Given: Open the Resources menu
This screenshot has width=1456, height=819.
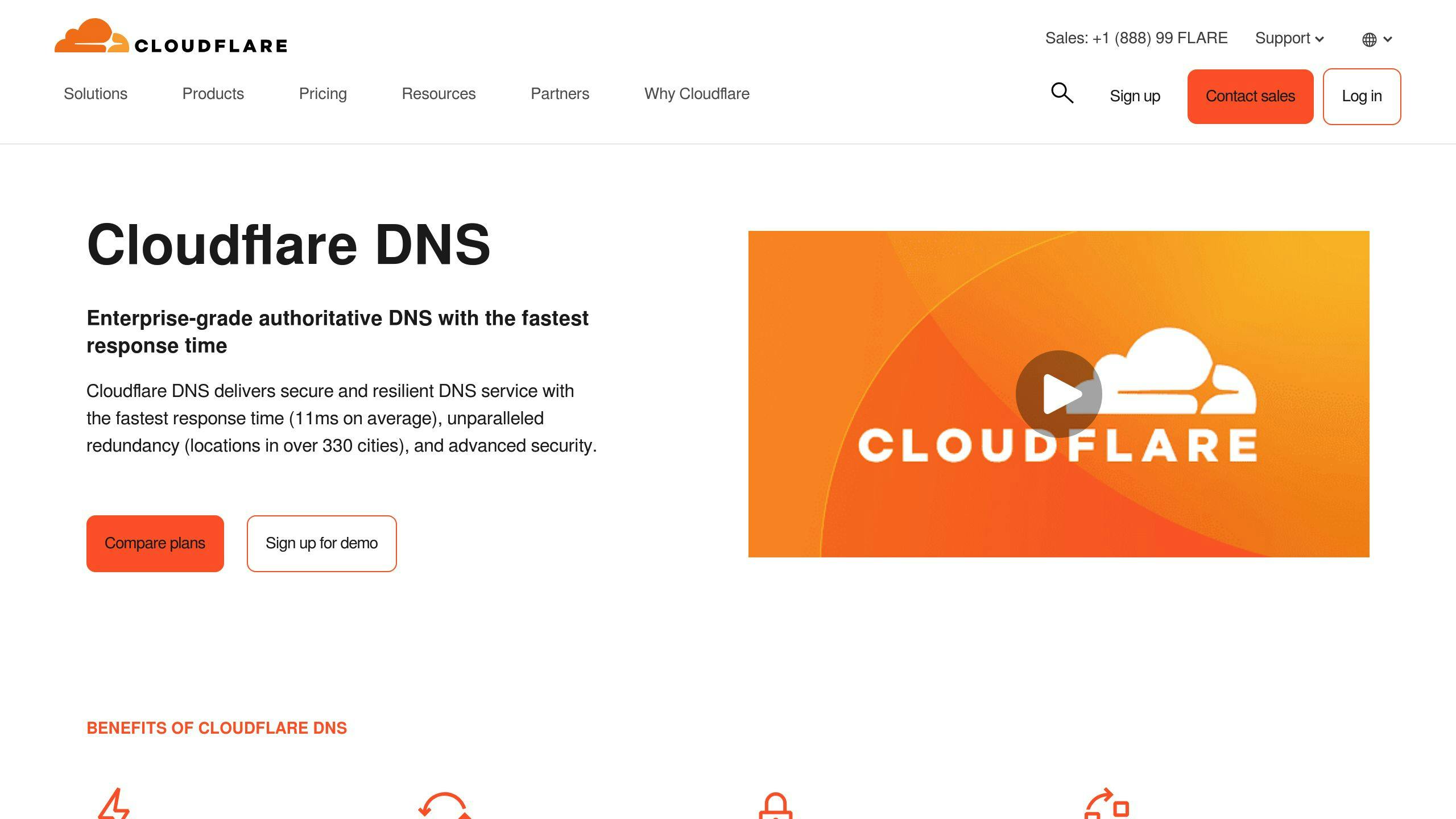Looking at the screenshot, I should pyautogui.click(x=439, y=94).
